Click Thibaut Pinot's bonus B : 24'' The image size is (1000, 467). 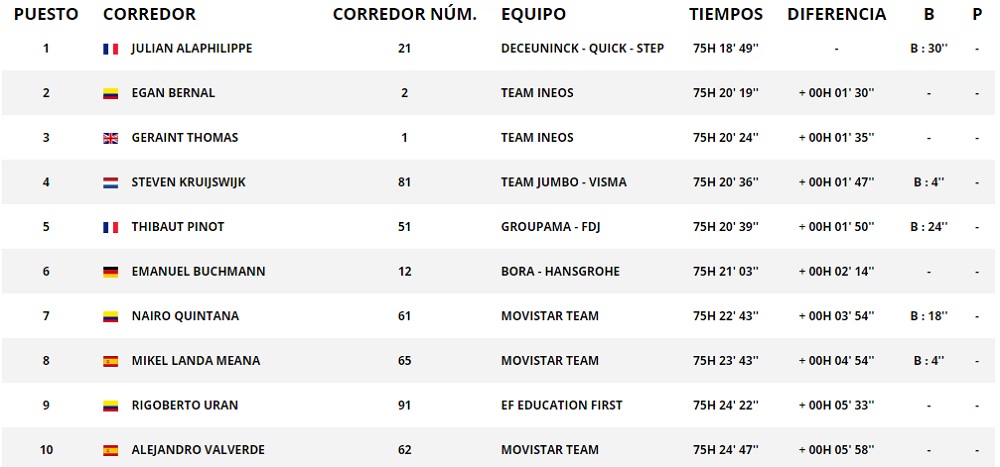[x=929, y=227]
